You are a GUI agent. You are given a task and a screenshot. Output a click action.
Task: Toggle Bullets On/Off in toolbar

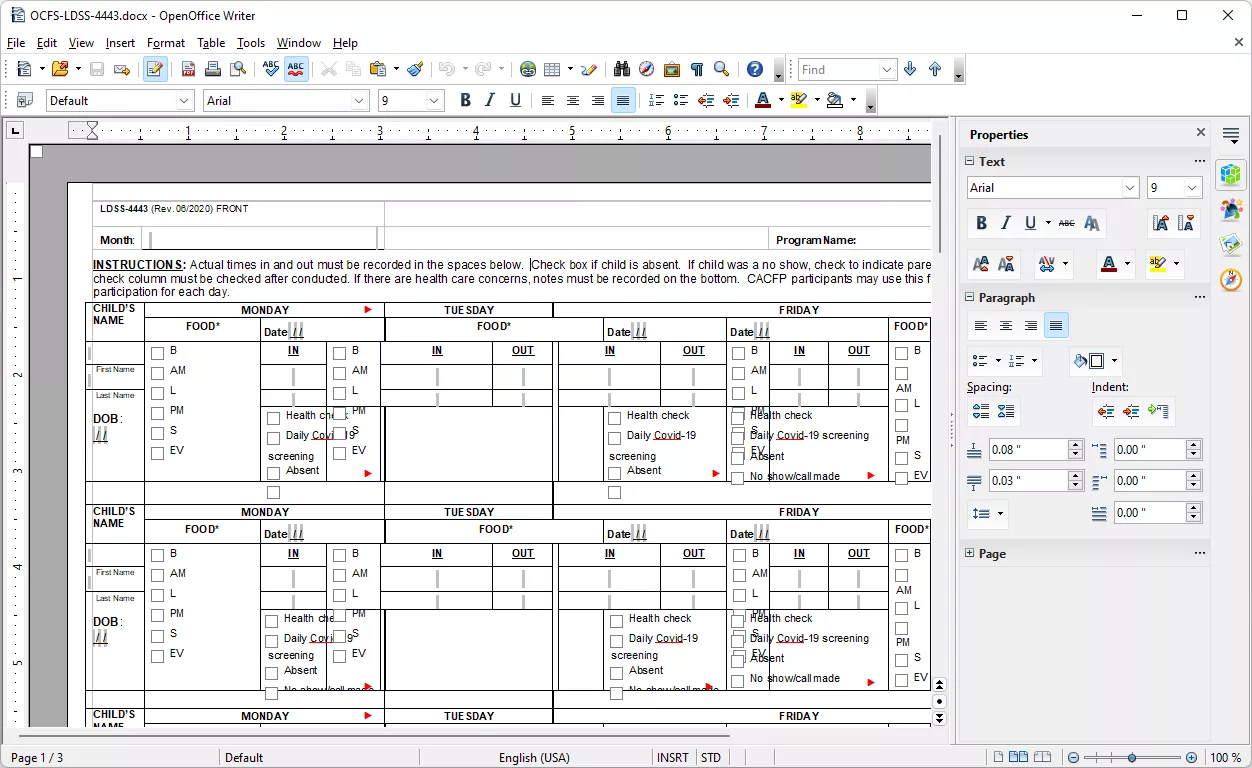(x=681, y=100)
